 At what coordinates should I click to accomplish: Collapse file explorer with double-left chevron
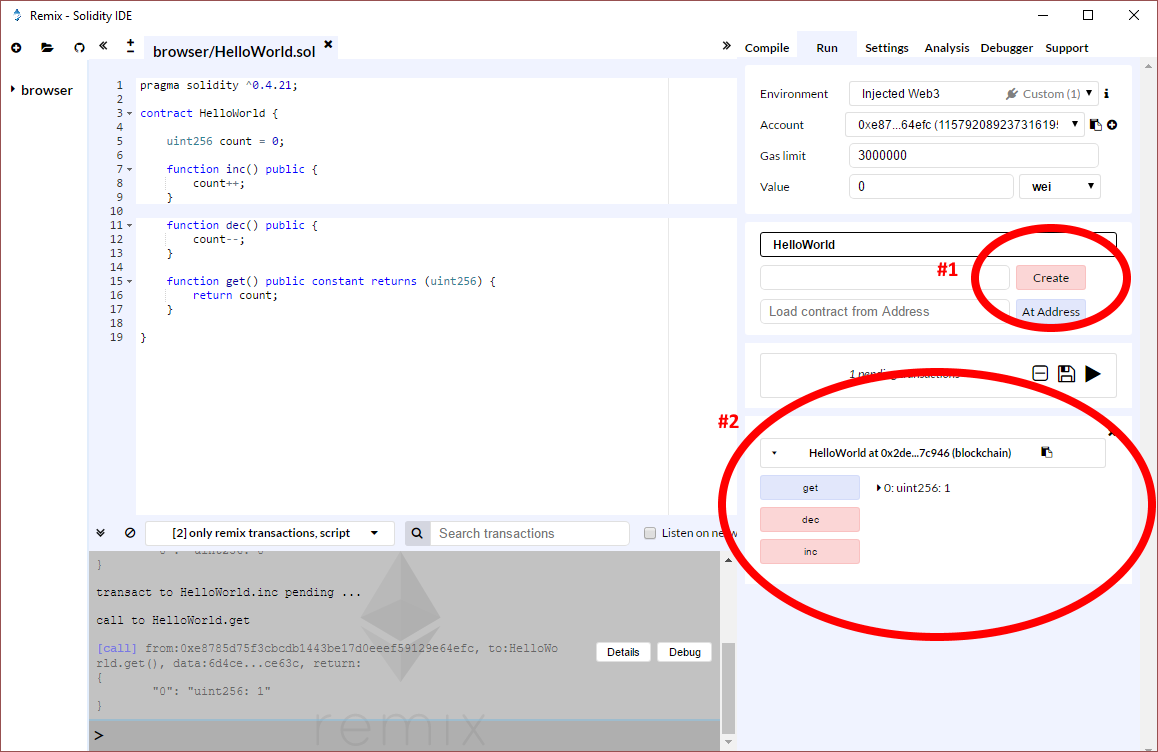(x=103, y=46)
